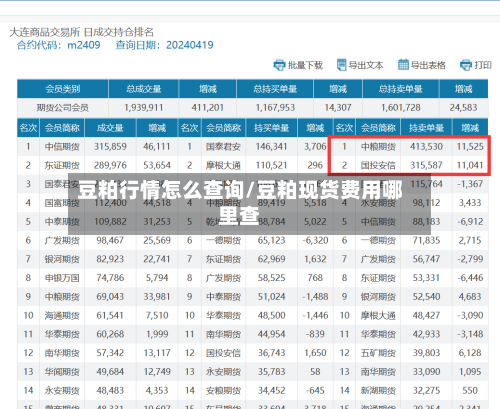Viewport: 500px width, 409px height.
Task: Select the value 411,201
Action: (207, 108)
